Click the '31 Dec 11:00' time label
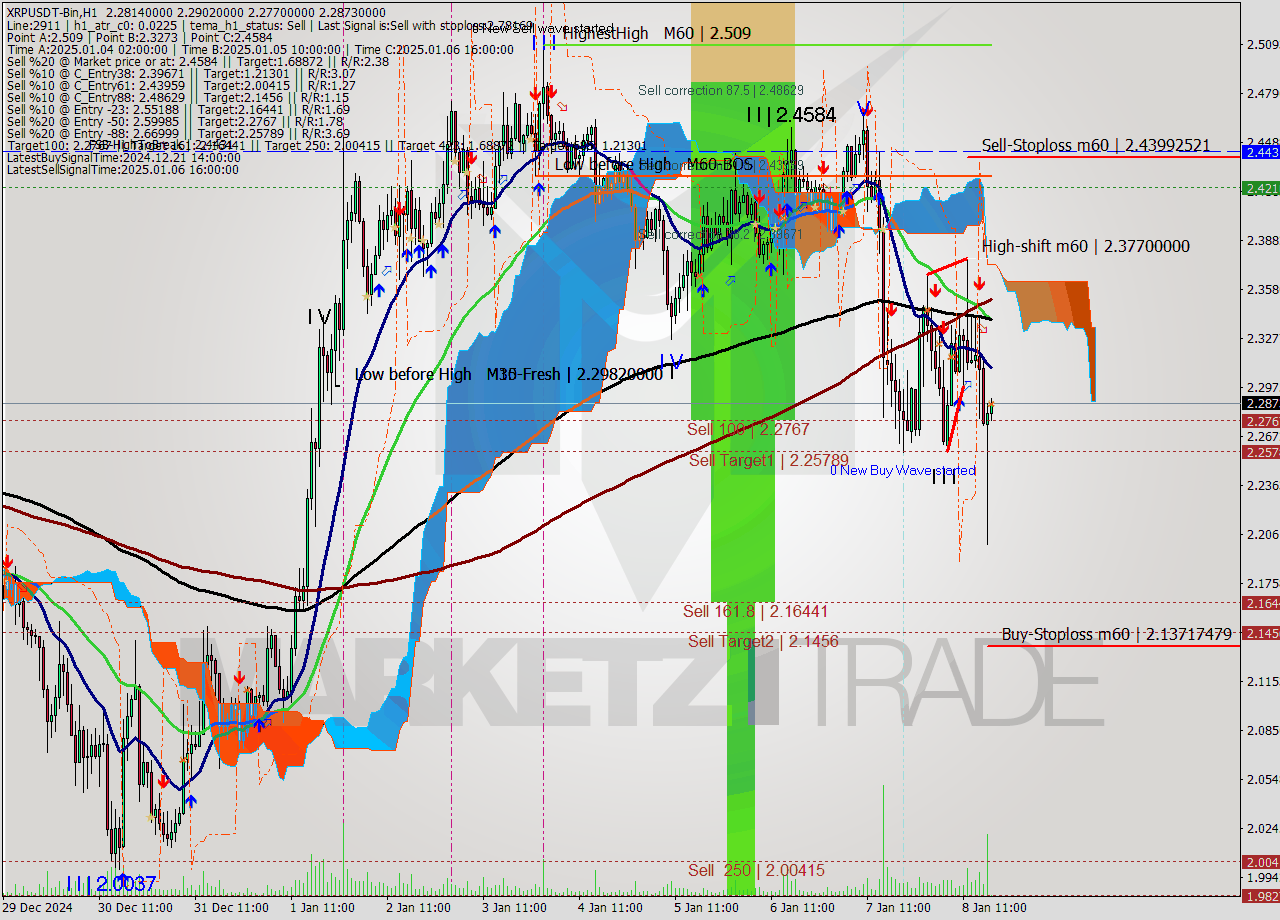 [232, 908]
